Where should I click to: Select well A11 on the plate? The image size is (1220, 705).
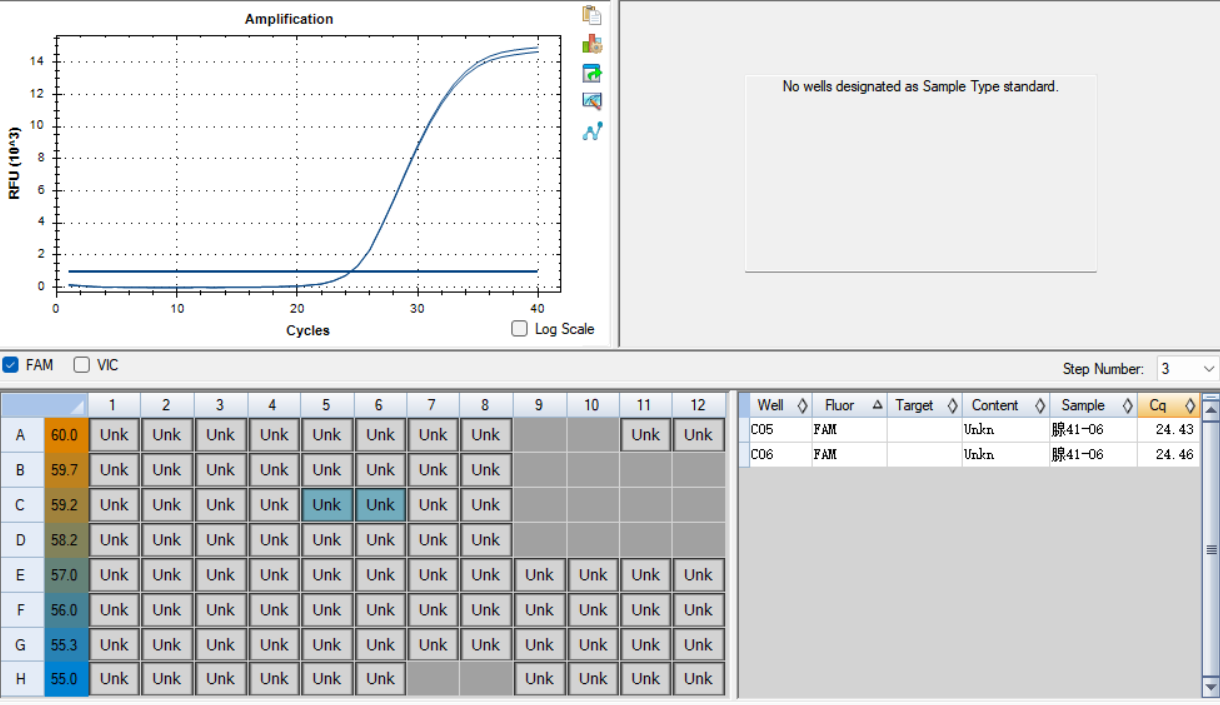point(646,435)
